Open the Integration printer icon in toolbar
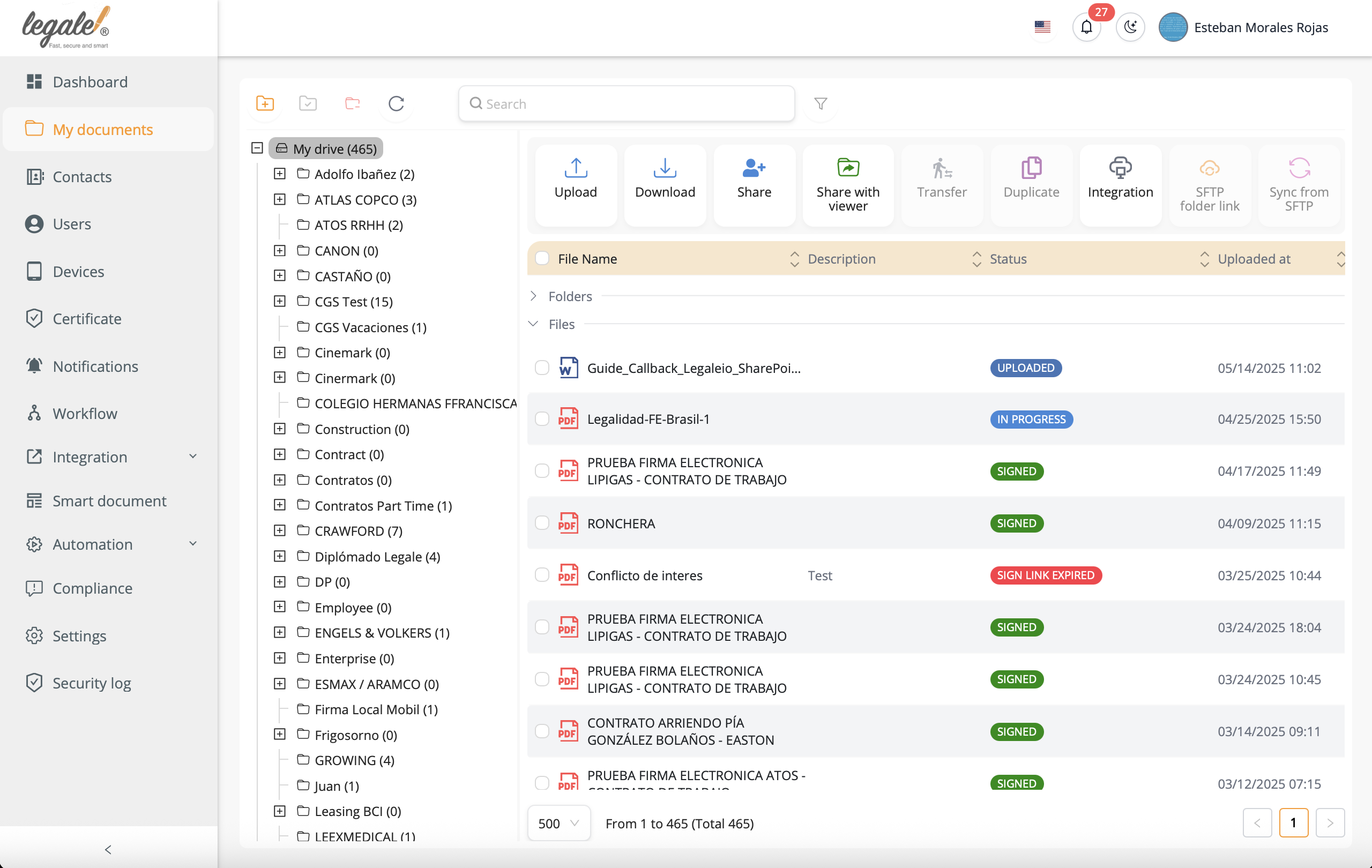This screenshot has width=1372, height=868. (1120, 169)
